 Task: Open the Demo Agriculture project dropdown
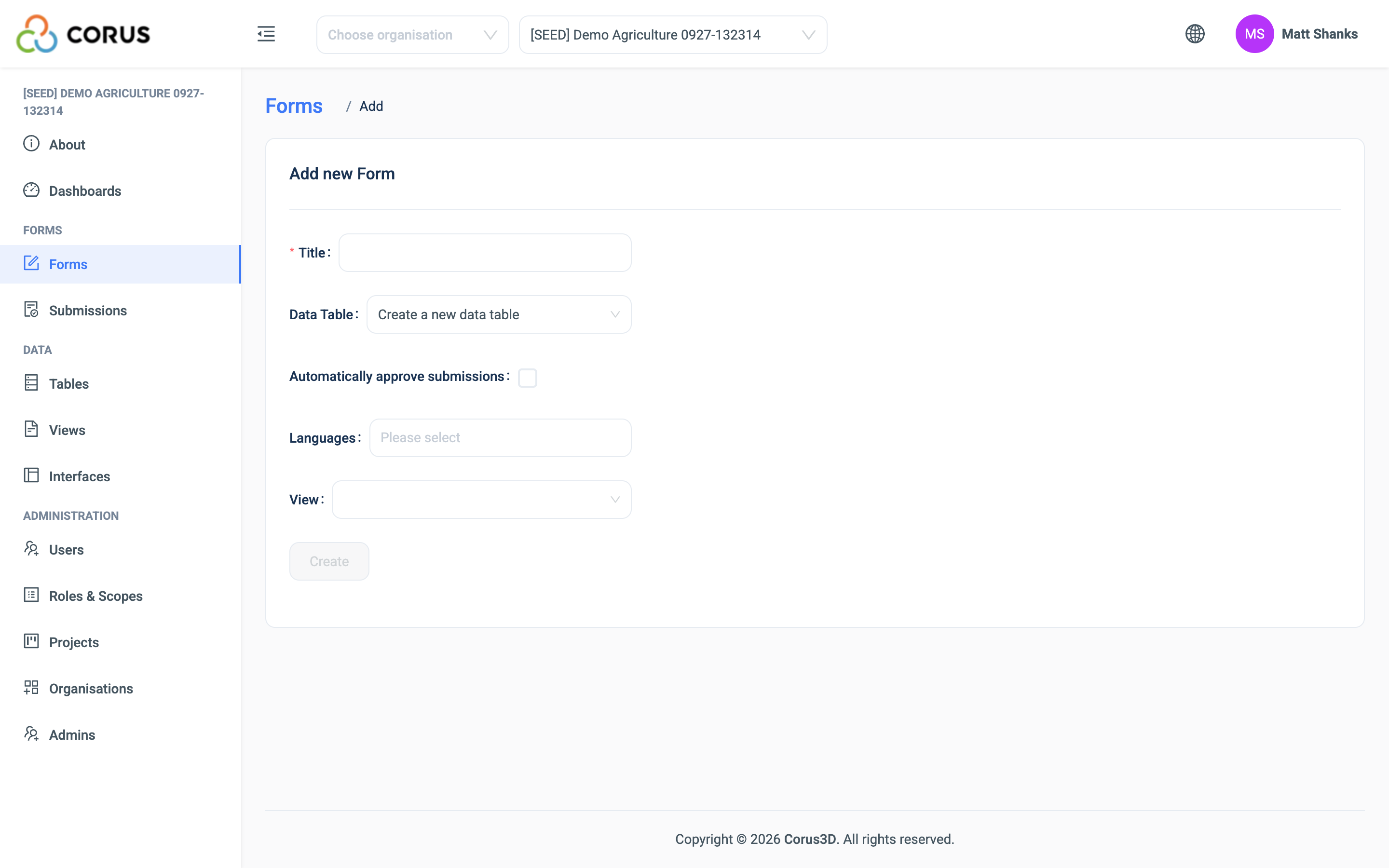[x=673, y=34]
